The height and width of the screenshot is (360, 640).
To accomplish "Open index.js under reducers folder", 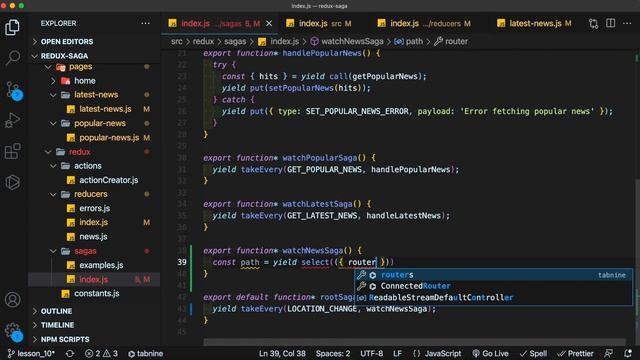I will tap(93, 222).
